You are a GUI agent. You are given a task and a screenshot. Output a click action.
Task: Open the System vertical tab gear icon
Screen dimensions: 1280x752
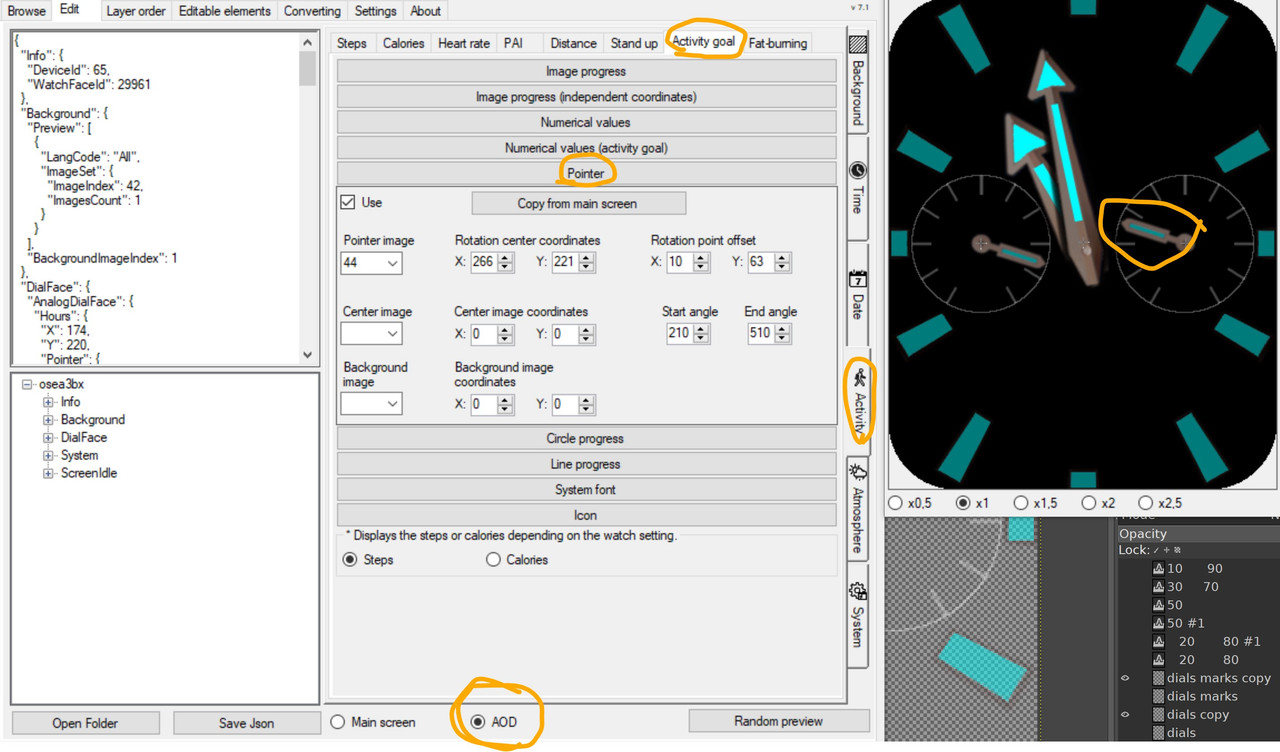[857, 592]
